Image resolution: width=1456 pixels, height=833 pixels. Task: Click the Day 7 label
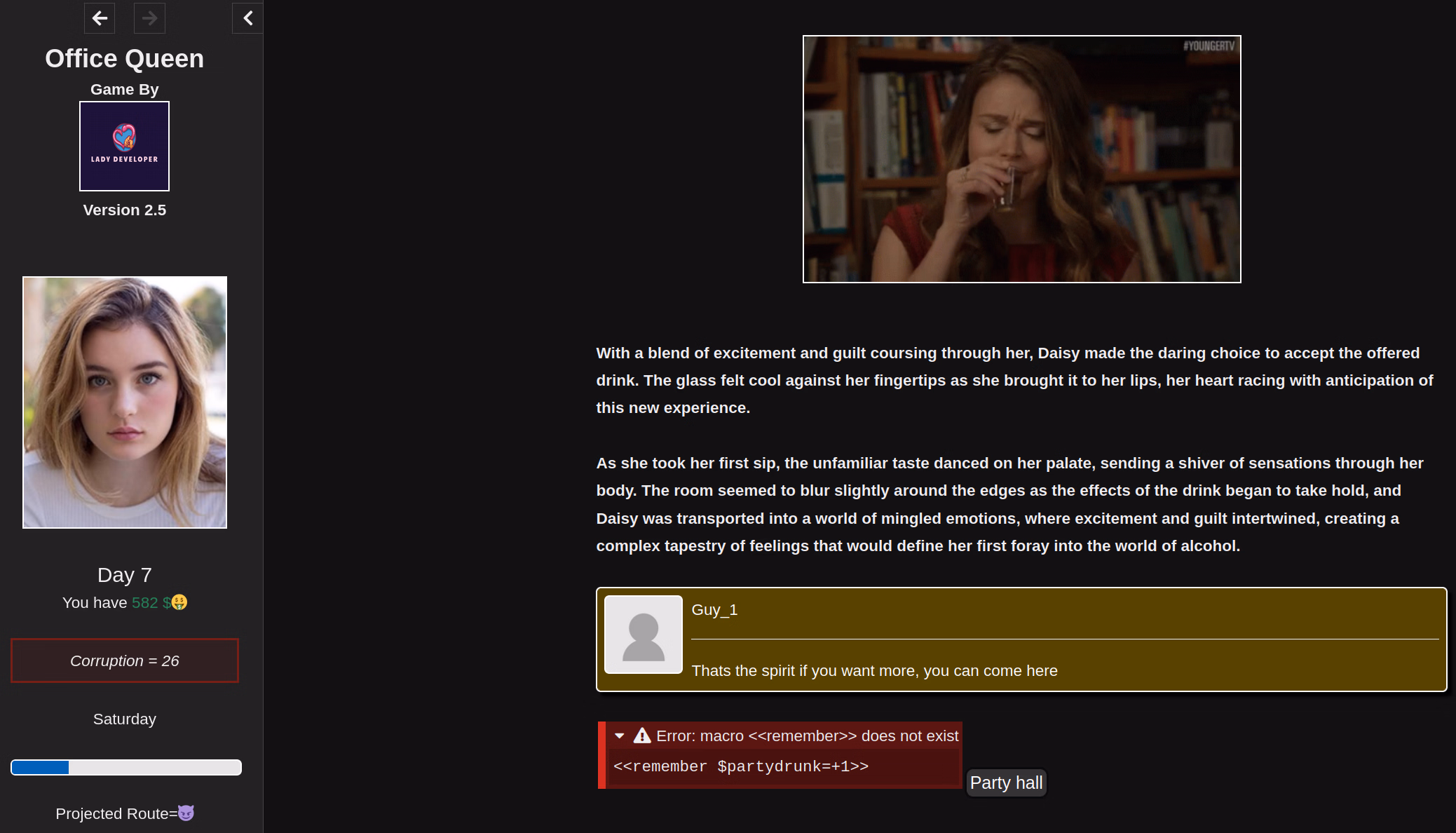click(x=125, y=575)
